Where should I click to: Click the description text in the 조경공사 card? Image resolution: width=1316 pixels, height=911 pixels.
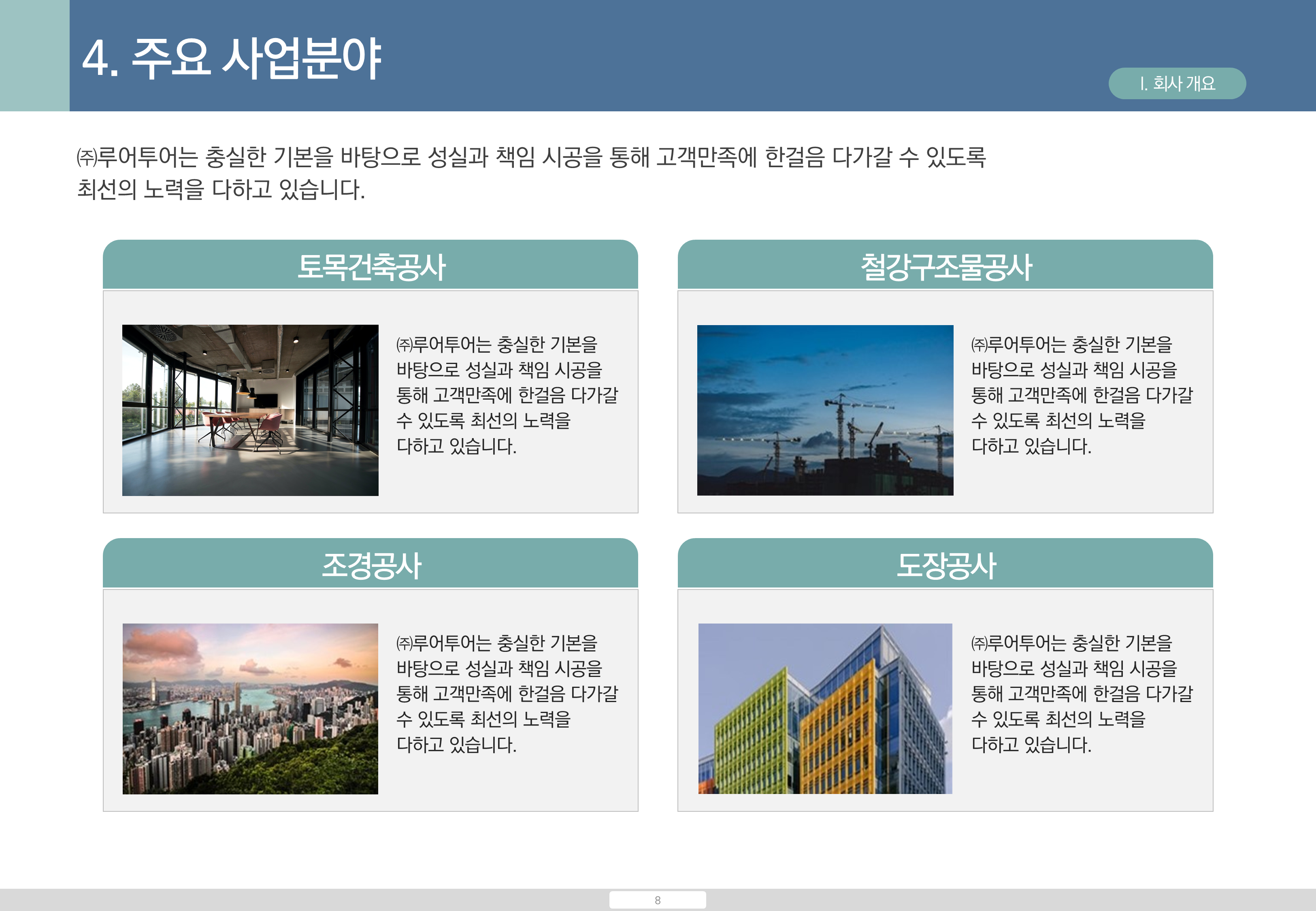click(507, 694)
